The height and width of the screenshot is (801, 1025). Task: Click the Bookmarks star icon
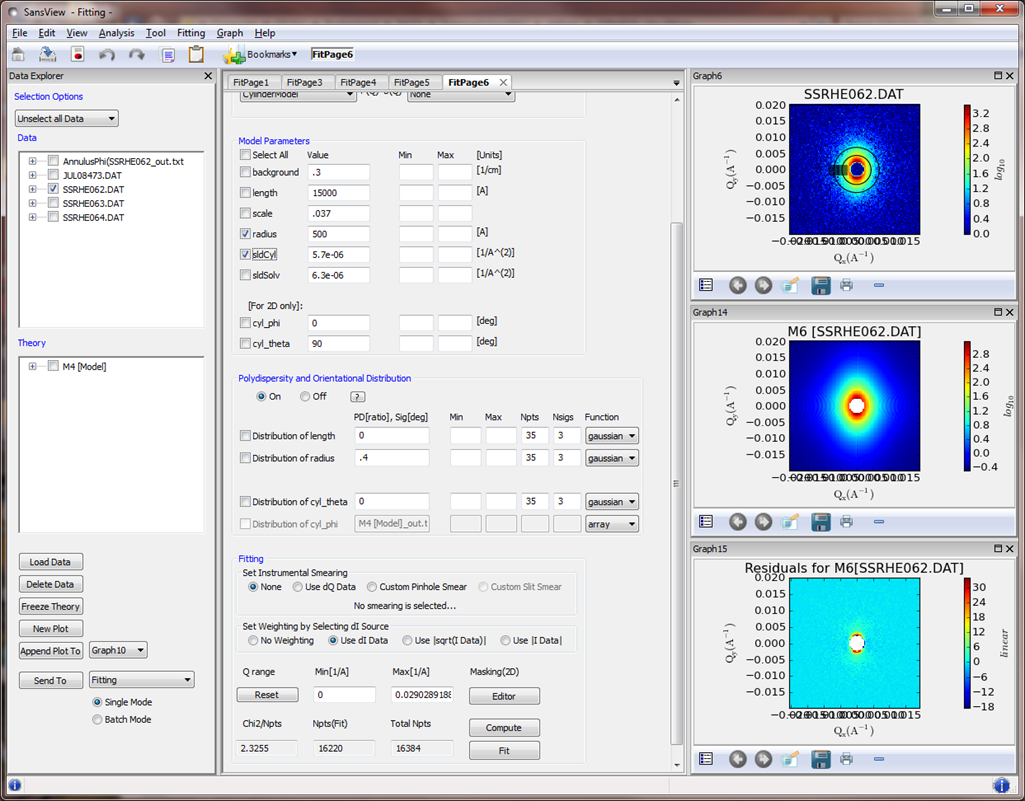233,55
